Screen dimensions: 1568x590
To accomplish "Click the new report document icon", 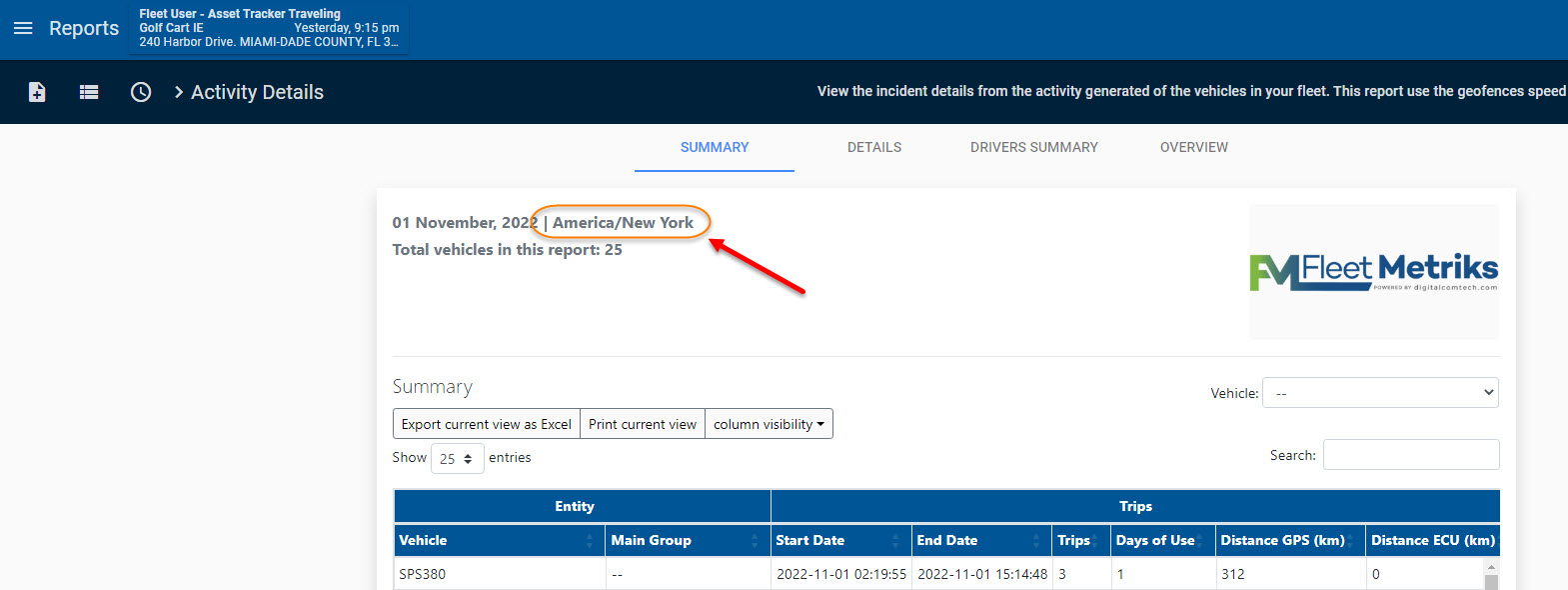I will pyautogui.click(x=37, y=92).
